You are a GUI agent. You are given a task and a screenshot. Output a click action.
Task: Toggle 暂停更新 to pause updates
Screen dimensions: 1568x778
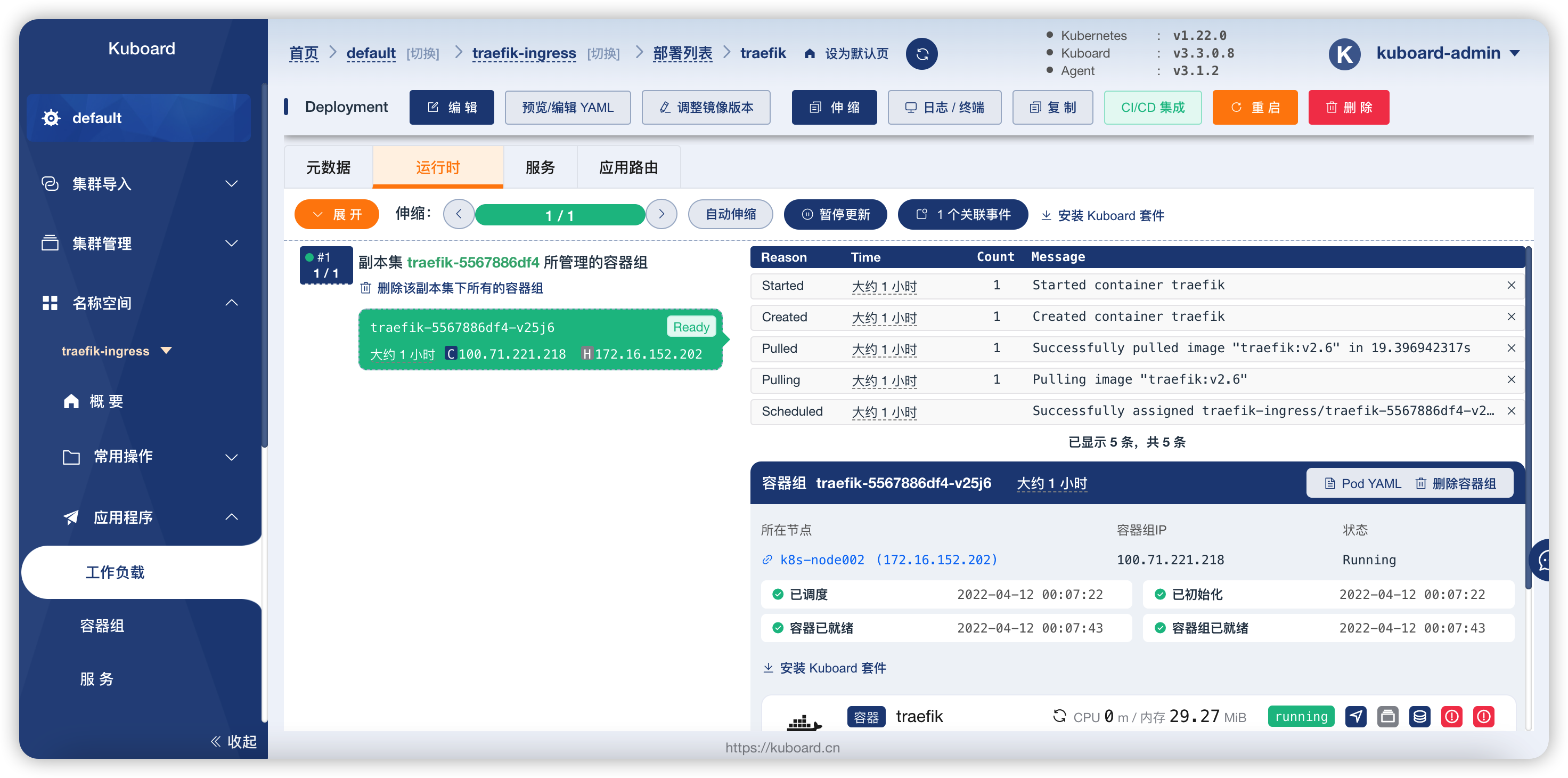coord(835,214)
